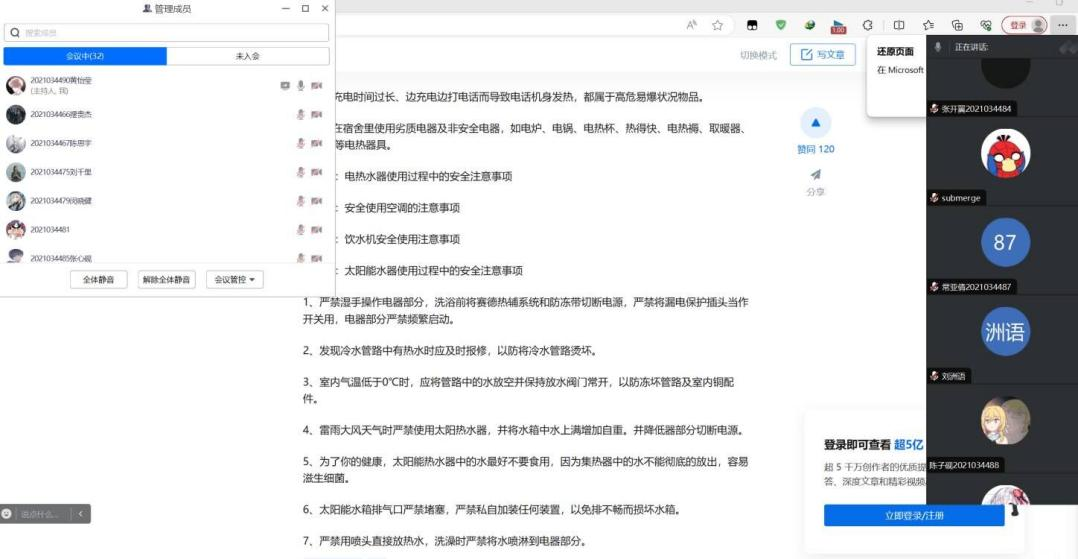This screenshot has width=1078, height=559.
Task: Switch to the 未入会 tab
Action: point(248,56)
